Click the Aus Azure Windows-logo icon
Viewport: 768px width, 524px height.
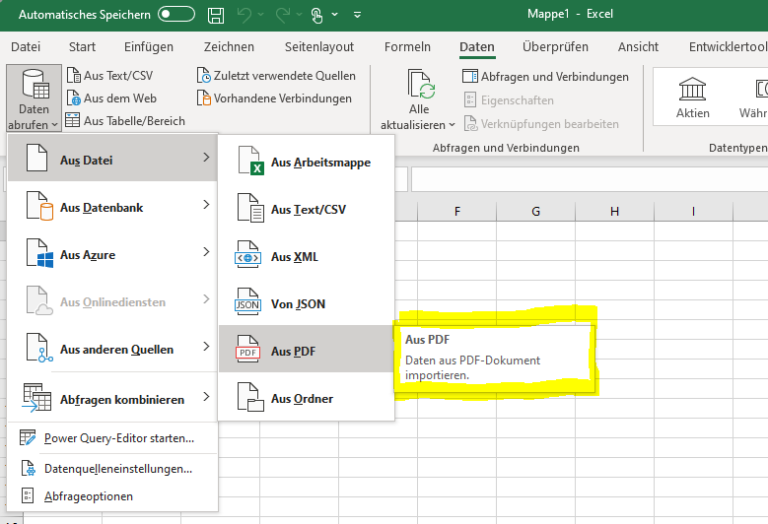pyautogui.click(x=39, y=253)
